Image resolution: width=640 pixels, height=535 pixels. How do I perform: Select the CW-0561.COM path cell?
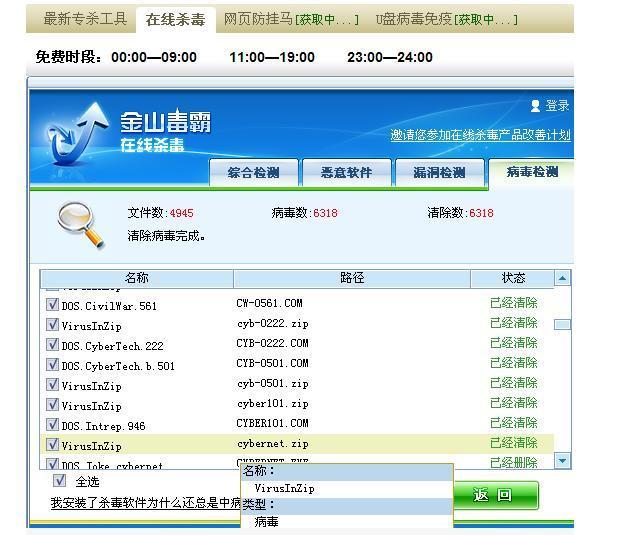tap(269, 303)
